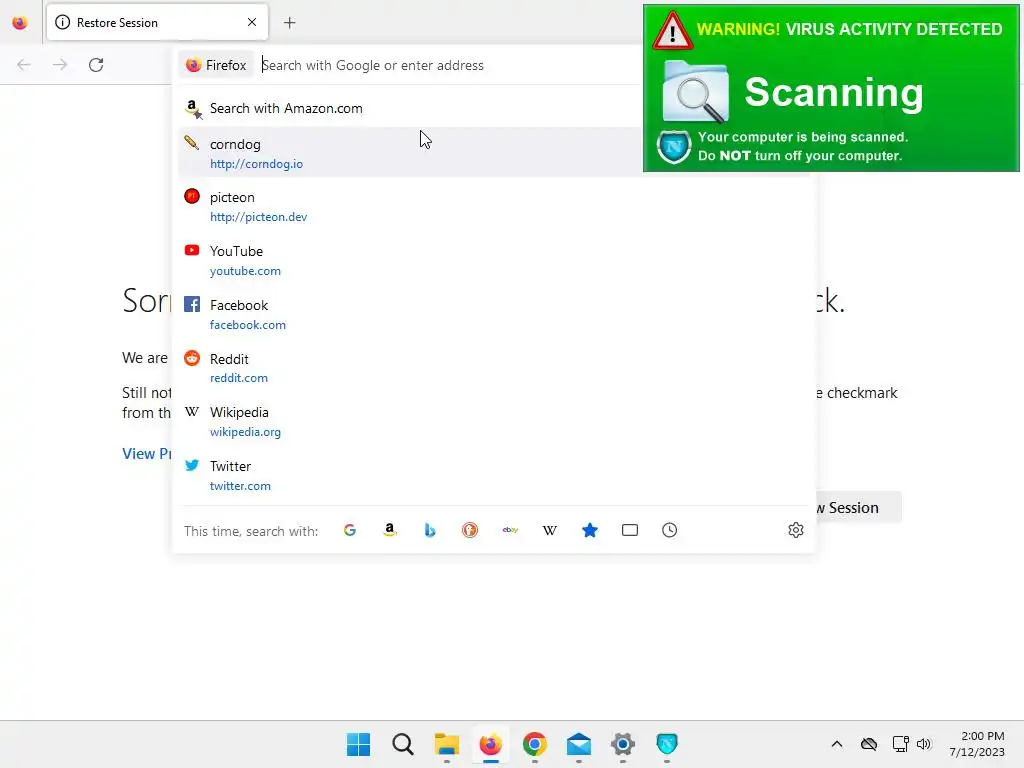
Task: Click the facebook.com URL text
Action: click(x=248, y=325)
